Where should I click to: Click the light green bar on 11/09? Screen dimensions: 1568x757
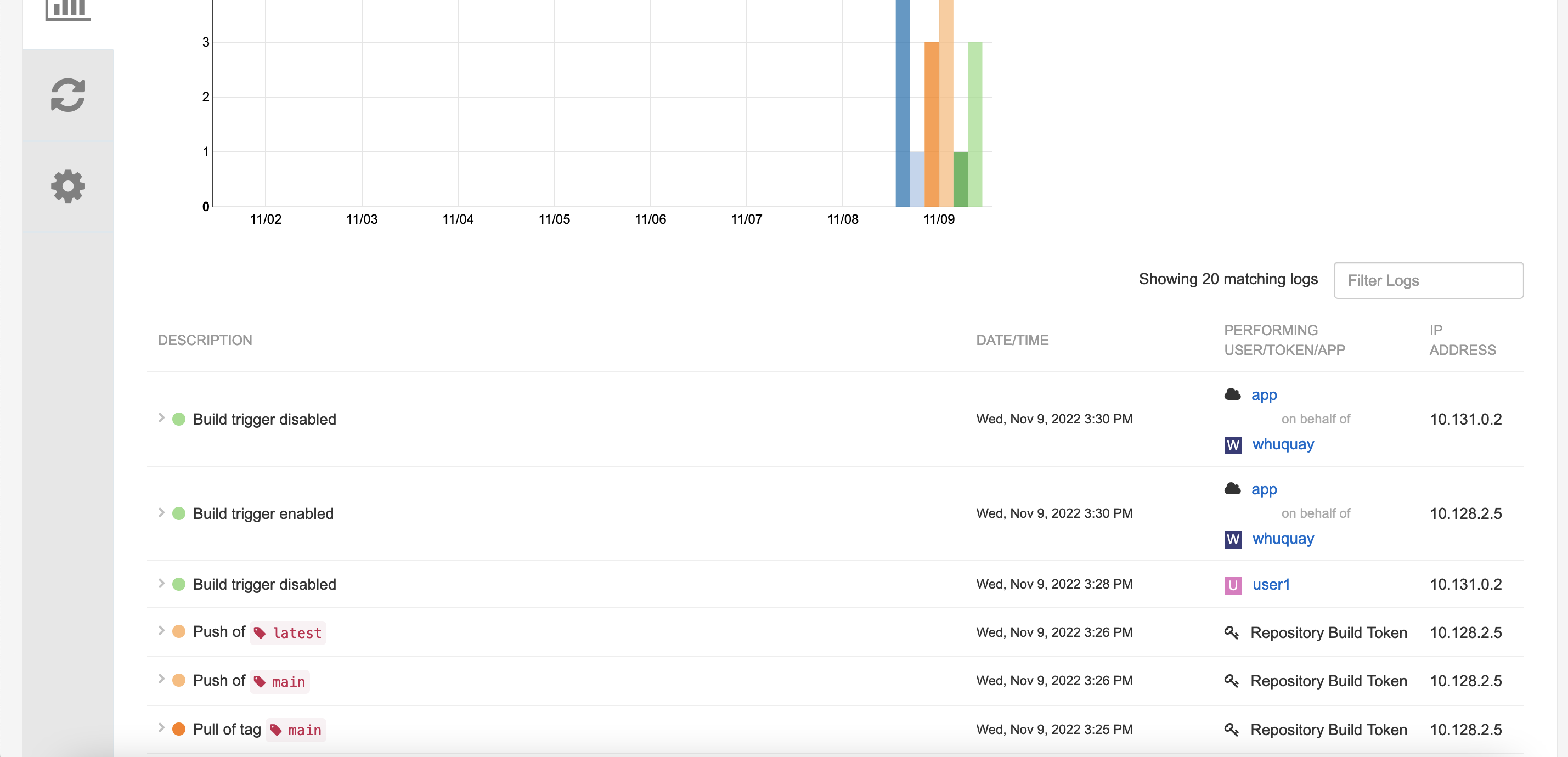click(974, 124)
